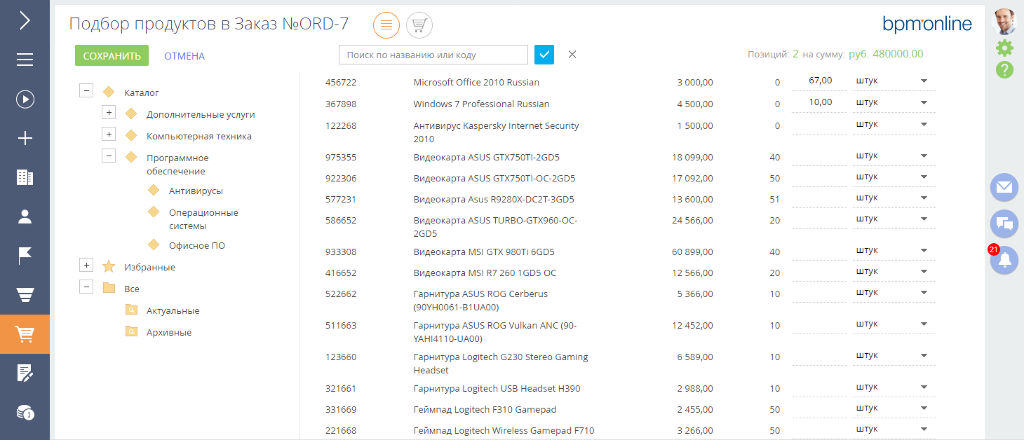Click the run process play icon
Image resolution: width=1024 pixels, height=440 pixels.
(x=25, y=99)
